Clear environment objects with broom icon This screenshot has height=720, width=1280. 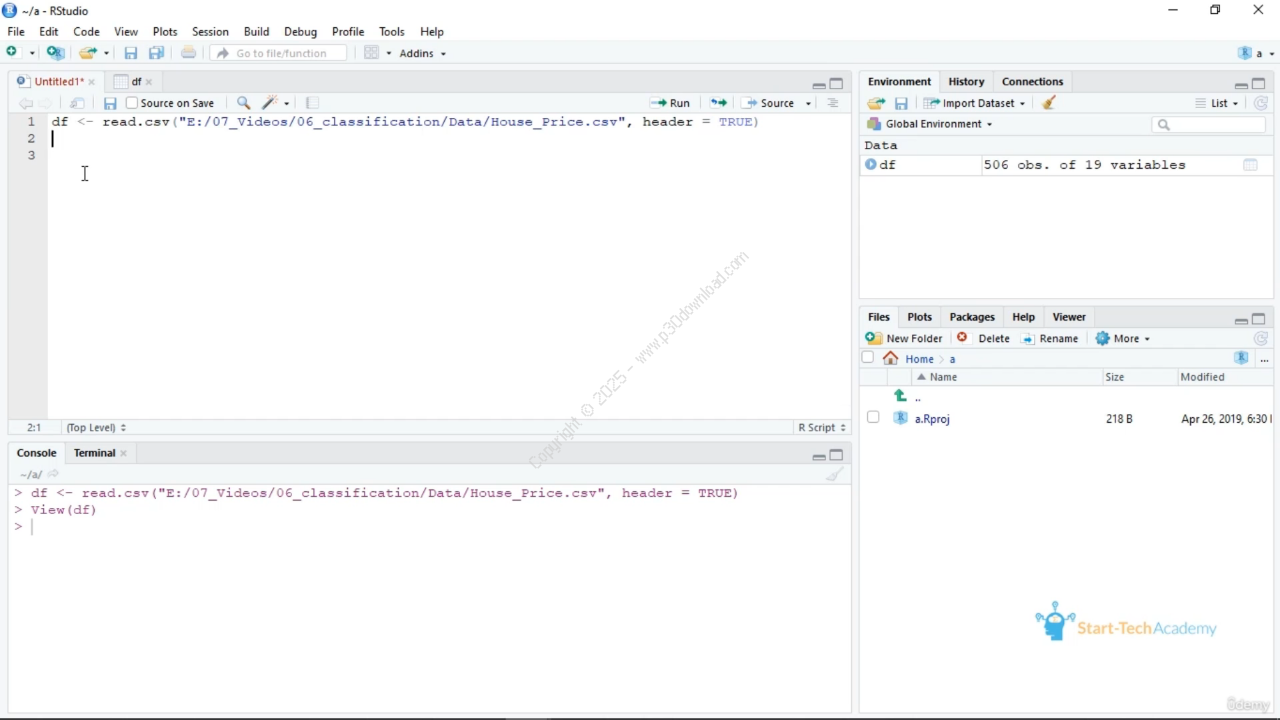1049,103
